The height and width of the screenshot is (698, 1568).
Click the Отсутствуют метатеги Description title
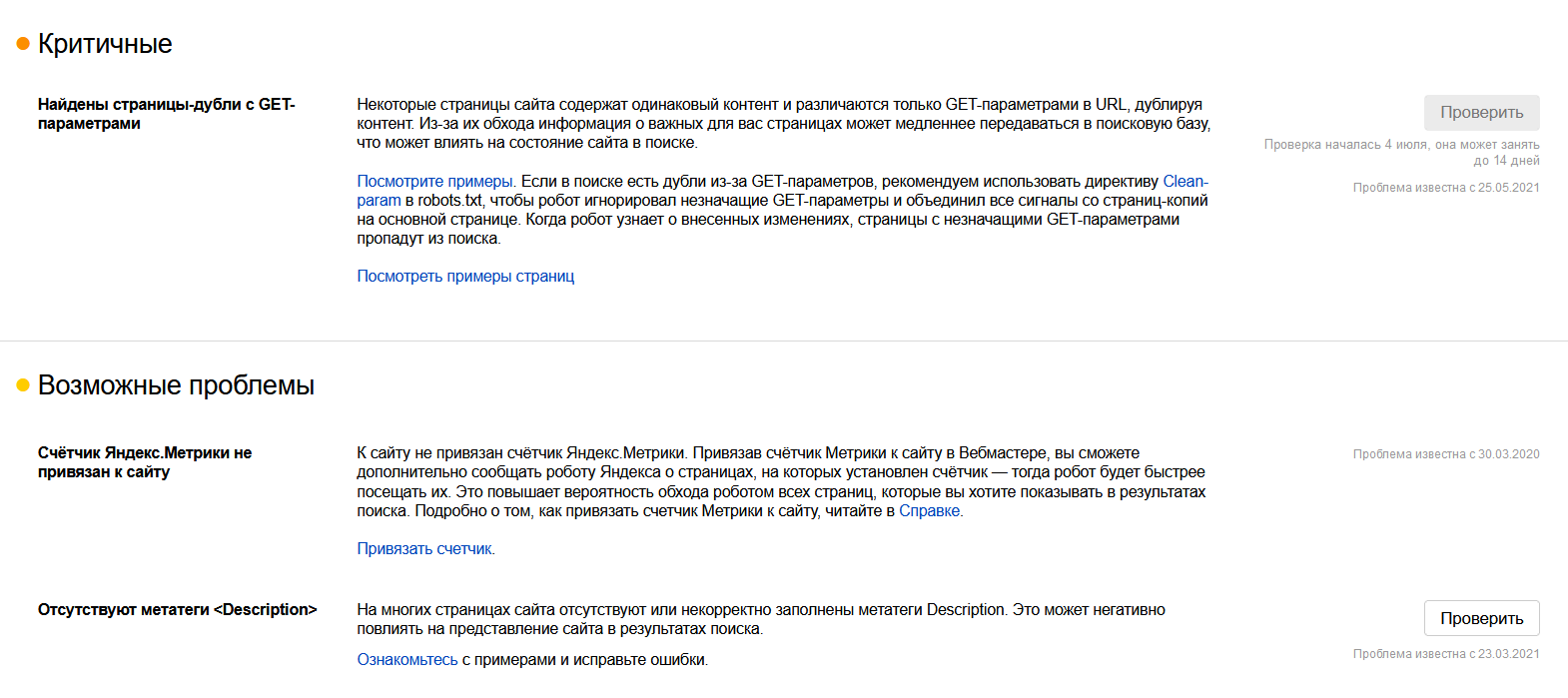point(177,610)
